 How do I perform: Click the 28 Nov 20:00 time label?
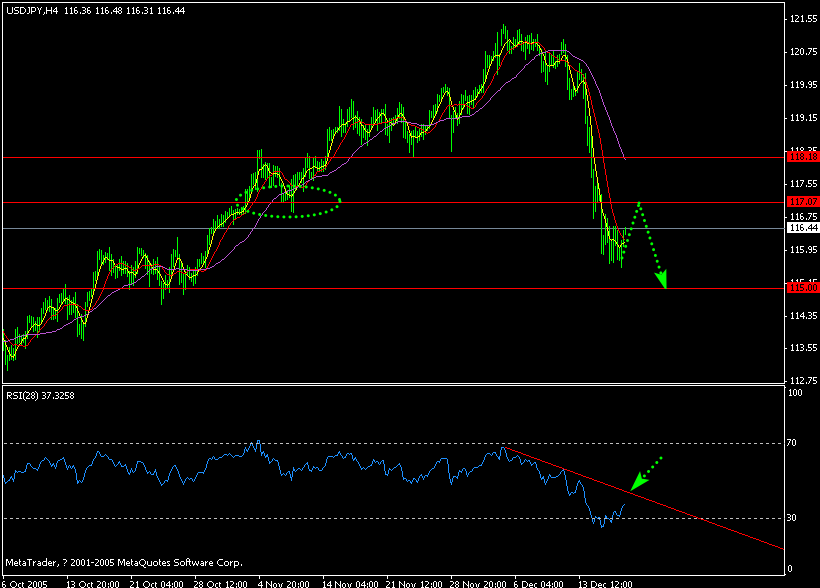(477, 584)
